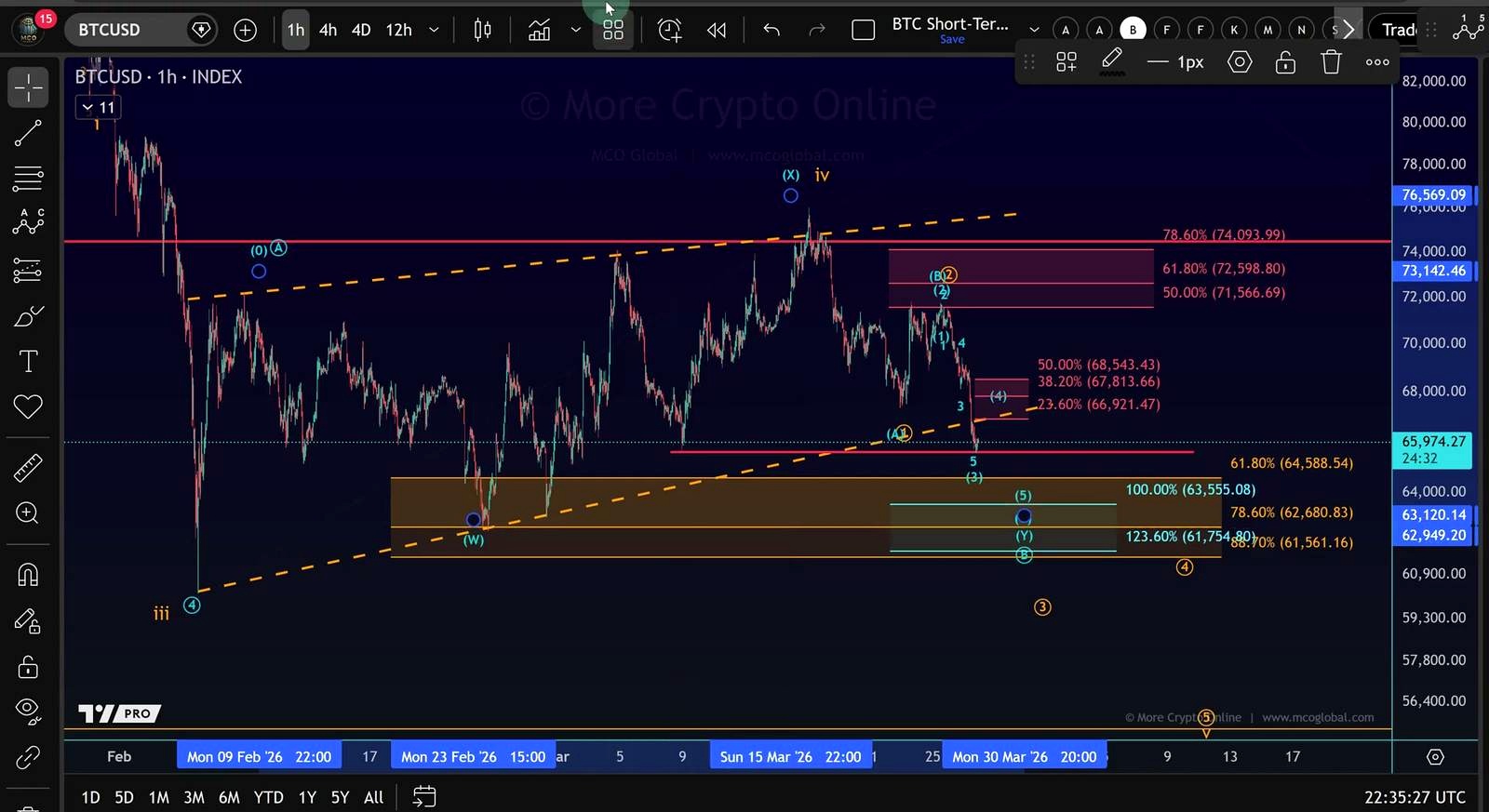
Task: Toggle lock all drawings in sidebar
Action: pos(28,666)
